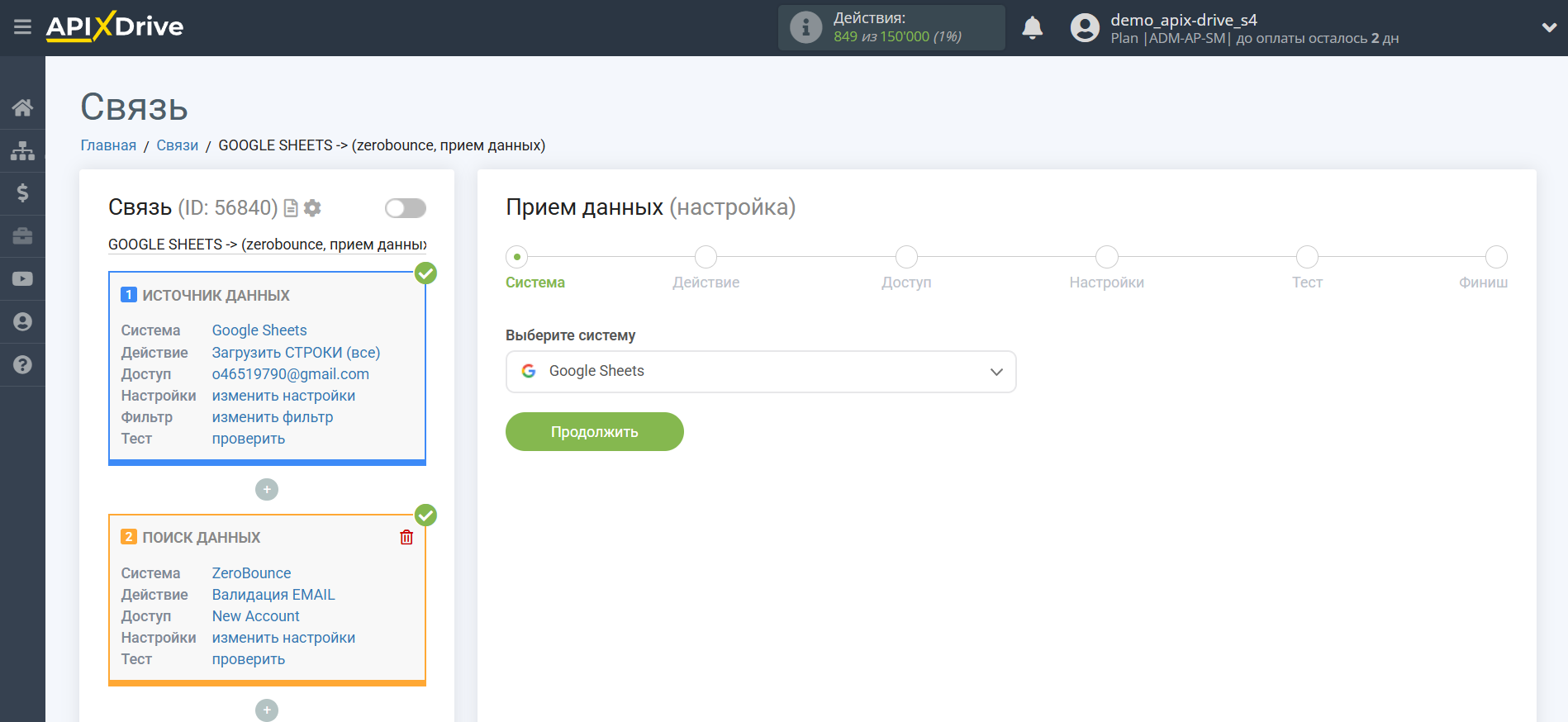
Task: Open the YouTube video icon in the sidebar
Action: point(22,279)
